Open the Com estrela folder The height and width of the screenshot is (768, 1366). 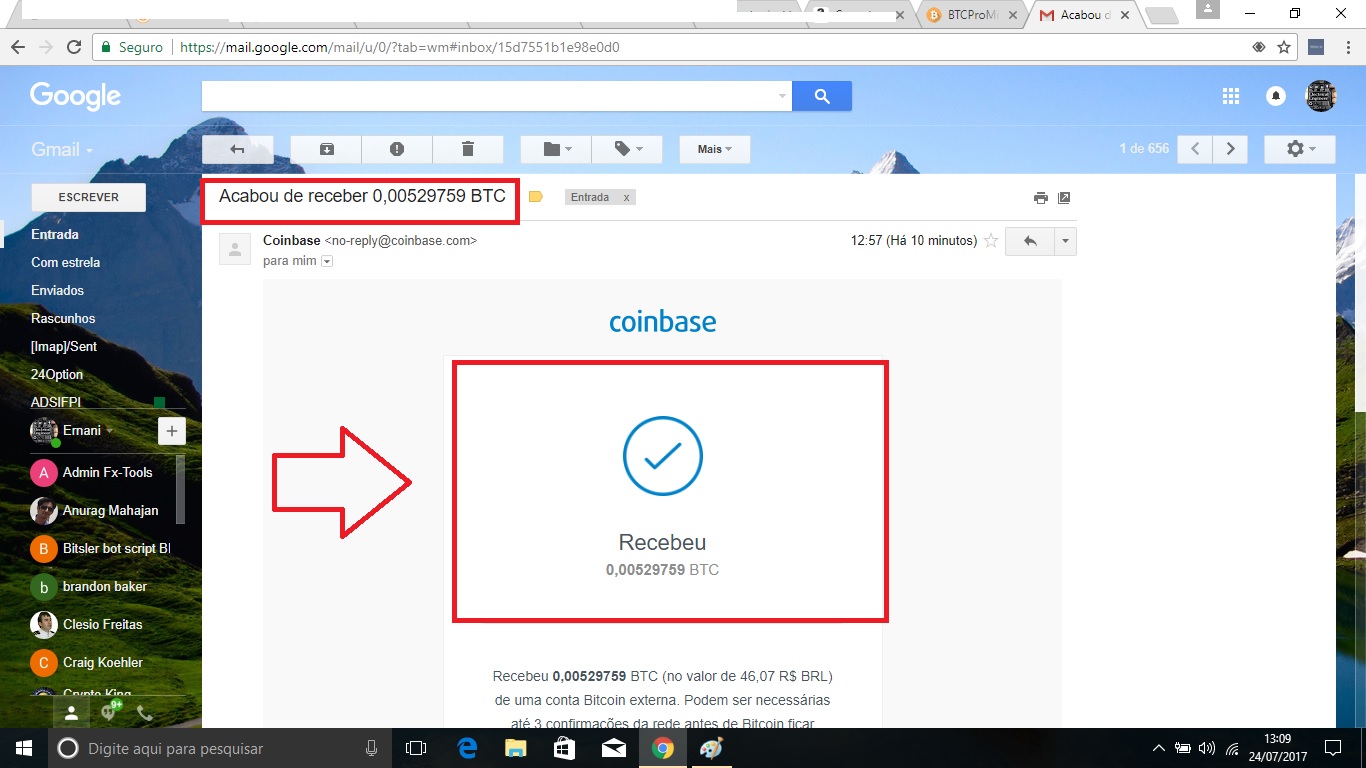pyautogui.click(x=66, y=262)
